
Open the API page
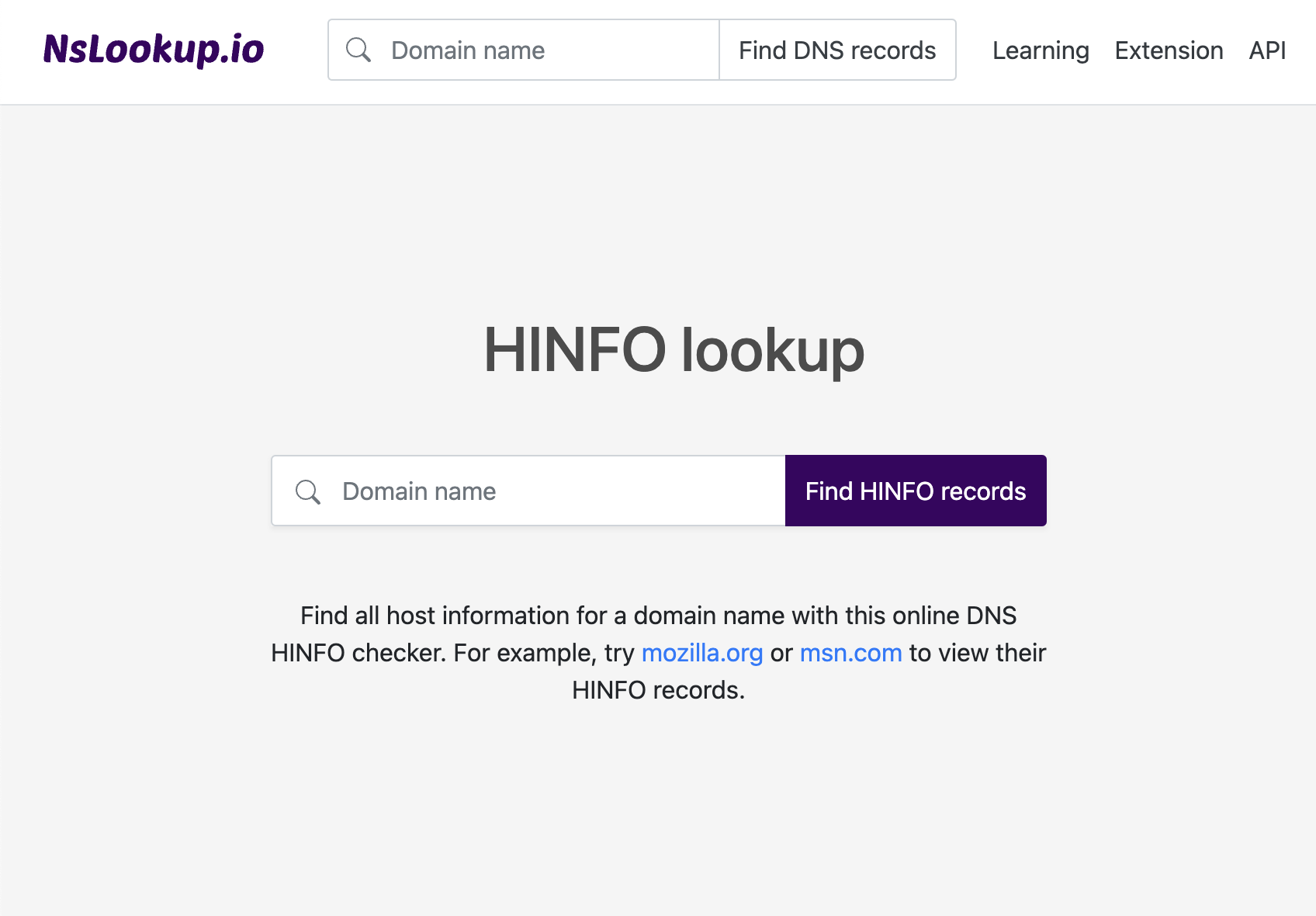(1266, 50)
